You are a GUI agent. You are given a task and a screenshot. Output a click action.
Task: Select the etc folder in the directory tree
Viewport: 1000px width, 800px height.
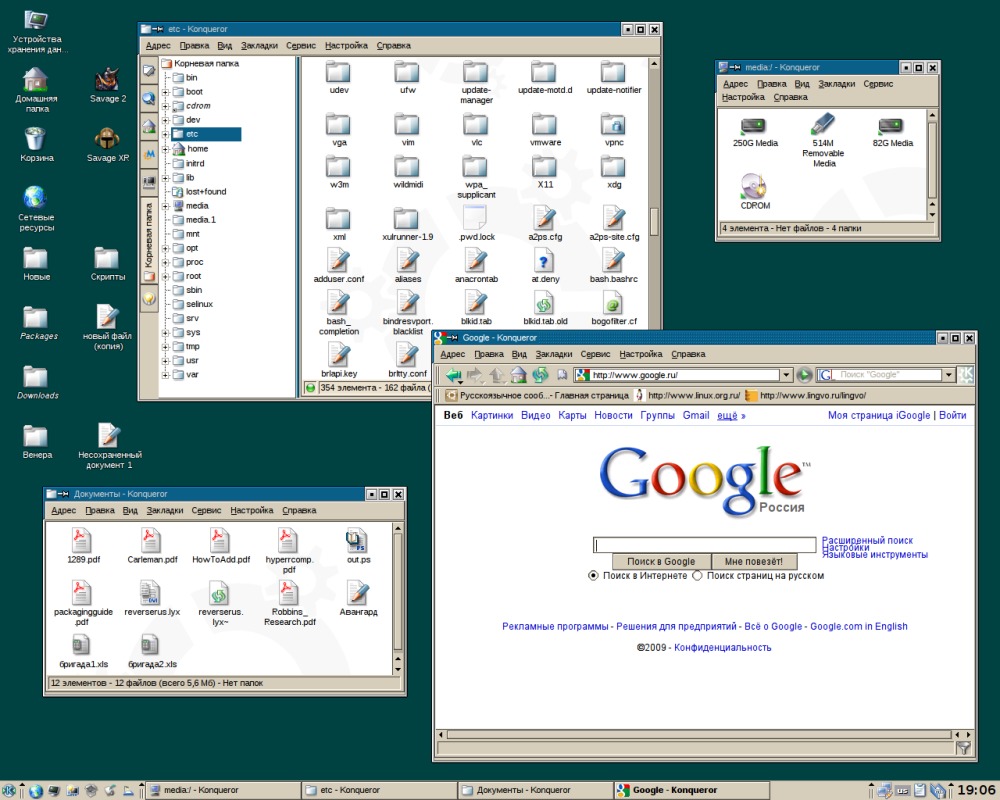(x=205, y=134)
